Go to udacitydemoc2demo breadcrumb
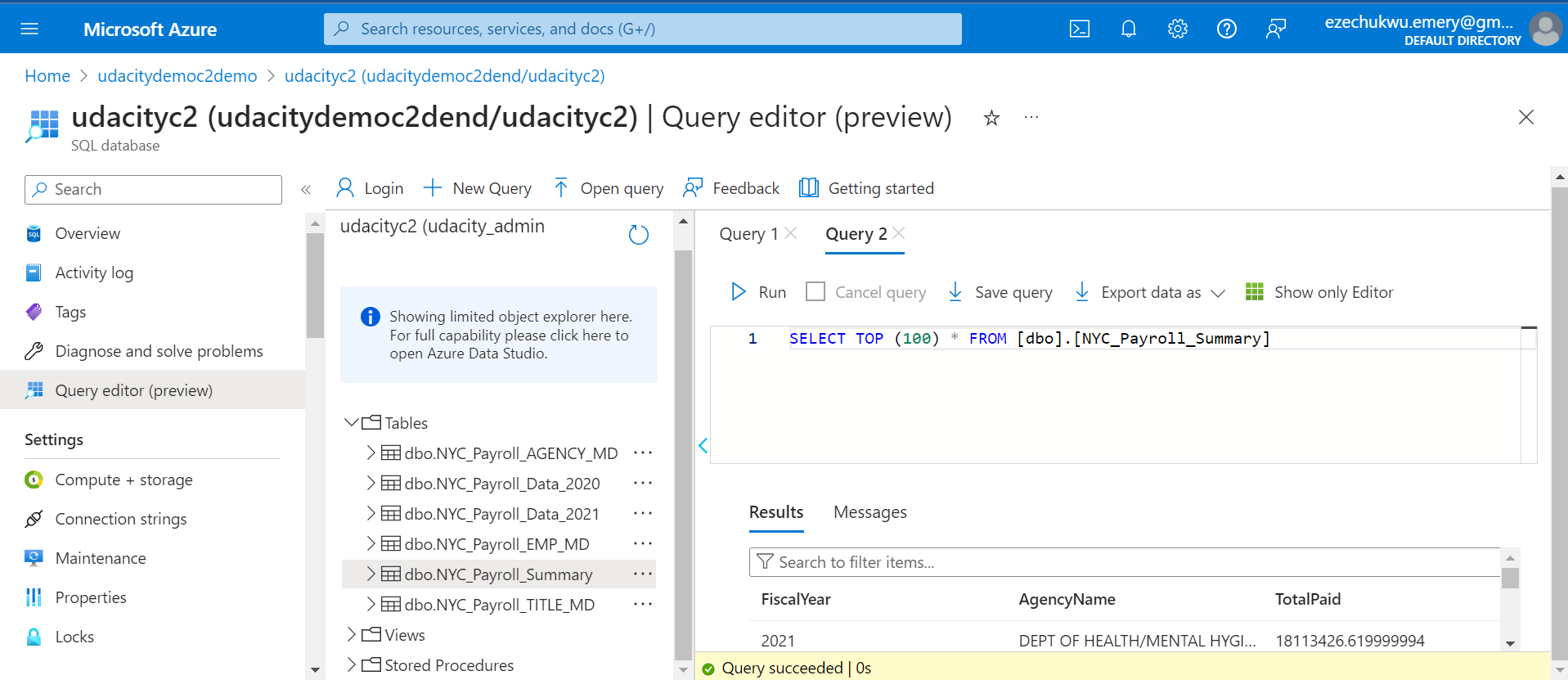Screen dimensions: 1568x680 pyautogui.click(x=177, y=76)
